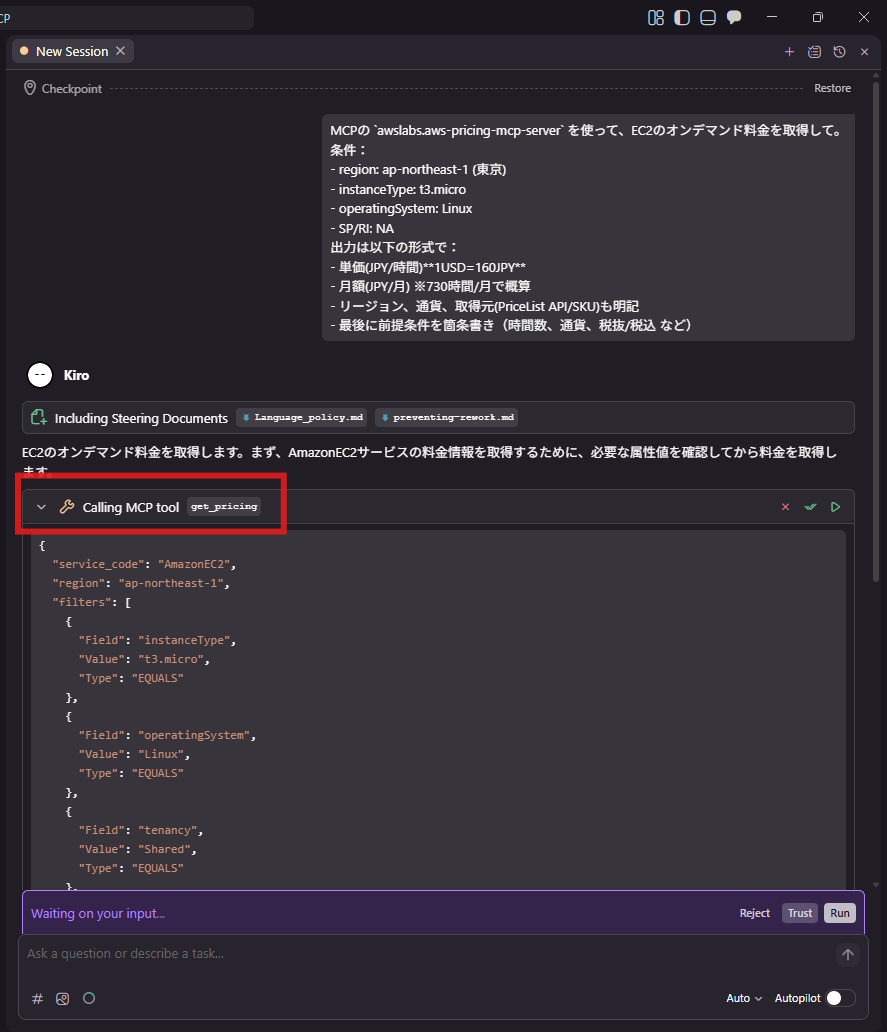Click the image attach icon in input bar
This screenshot has width=887, height=1032.
click(x=63, y=998)
